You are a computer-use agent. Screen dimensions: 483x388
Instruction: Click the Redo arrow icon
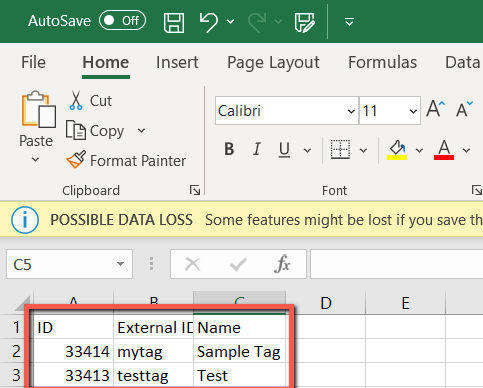(x=257, y=22)
